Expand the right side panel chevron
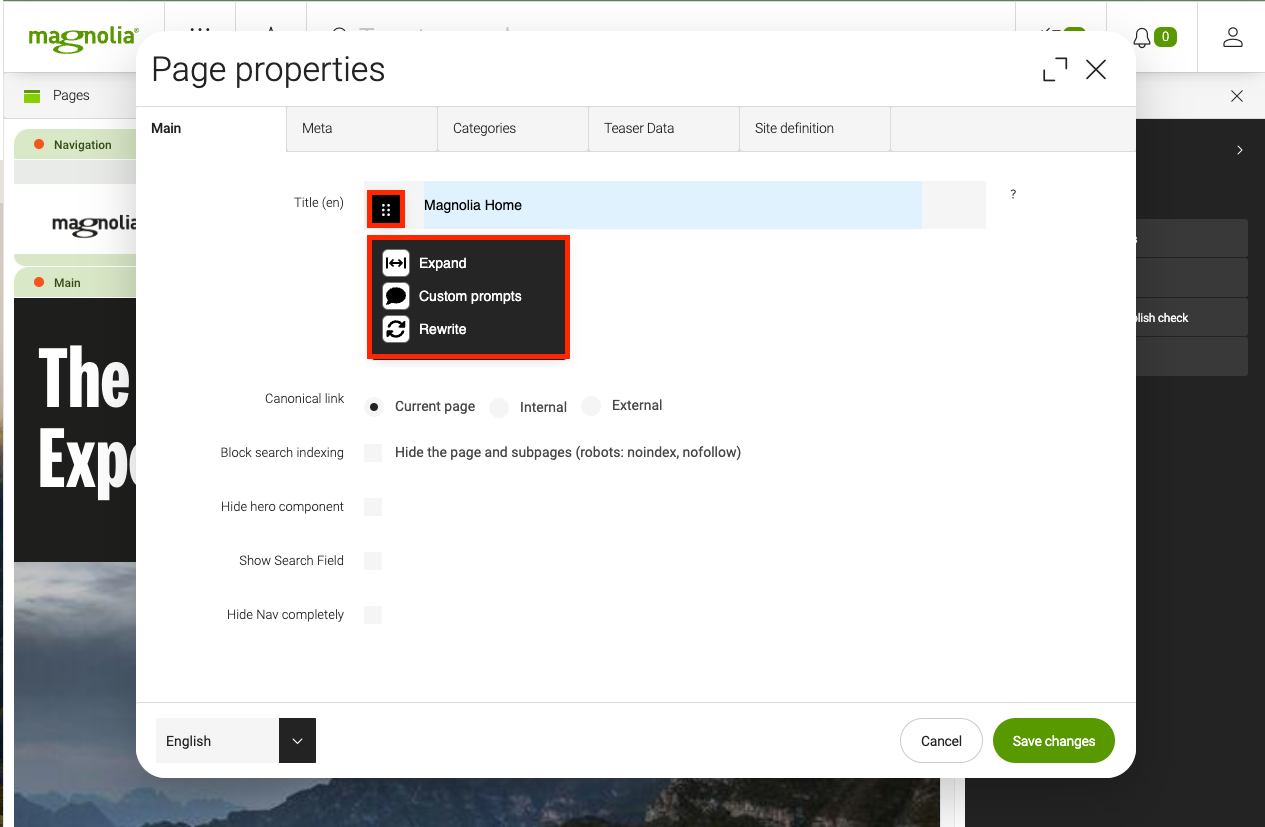 tap(1240, 150)
